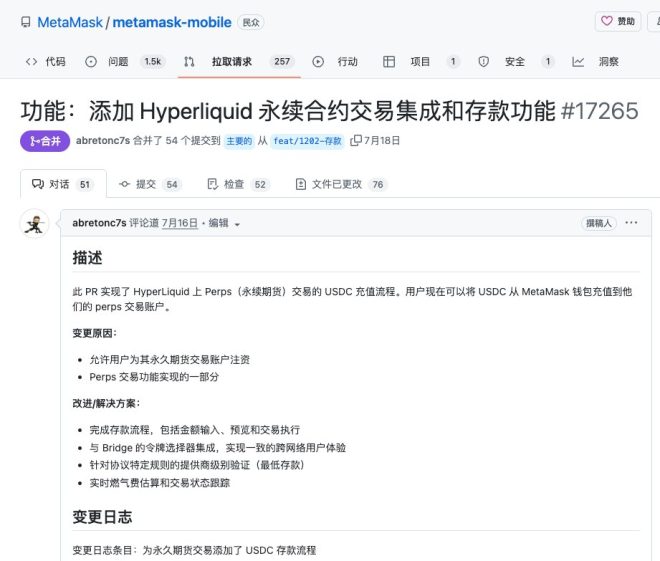Open the 行动 tab
This screenshot has width=660, height=561.
point(348,62)
